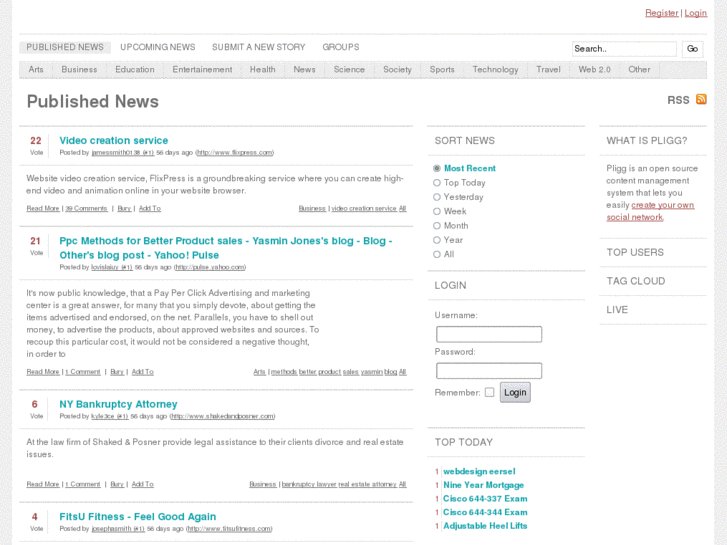Open the Science category
The image size is (727, 545).
click(349, 70)
